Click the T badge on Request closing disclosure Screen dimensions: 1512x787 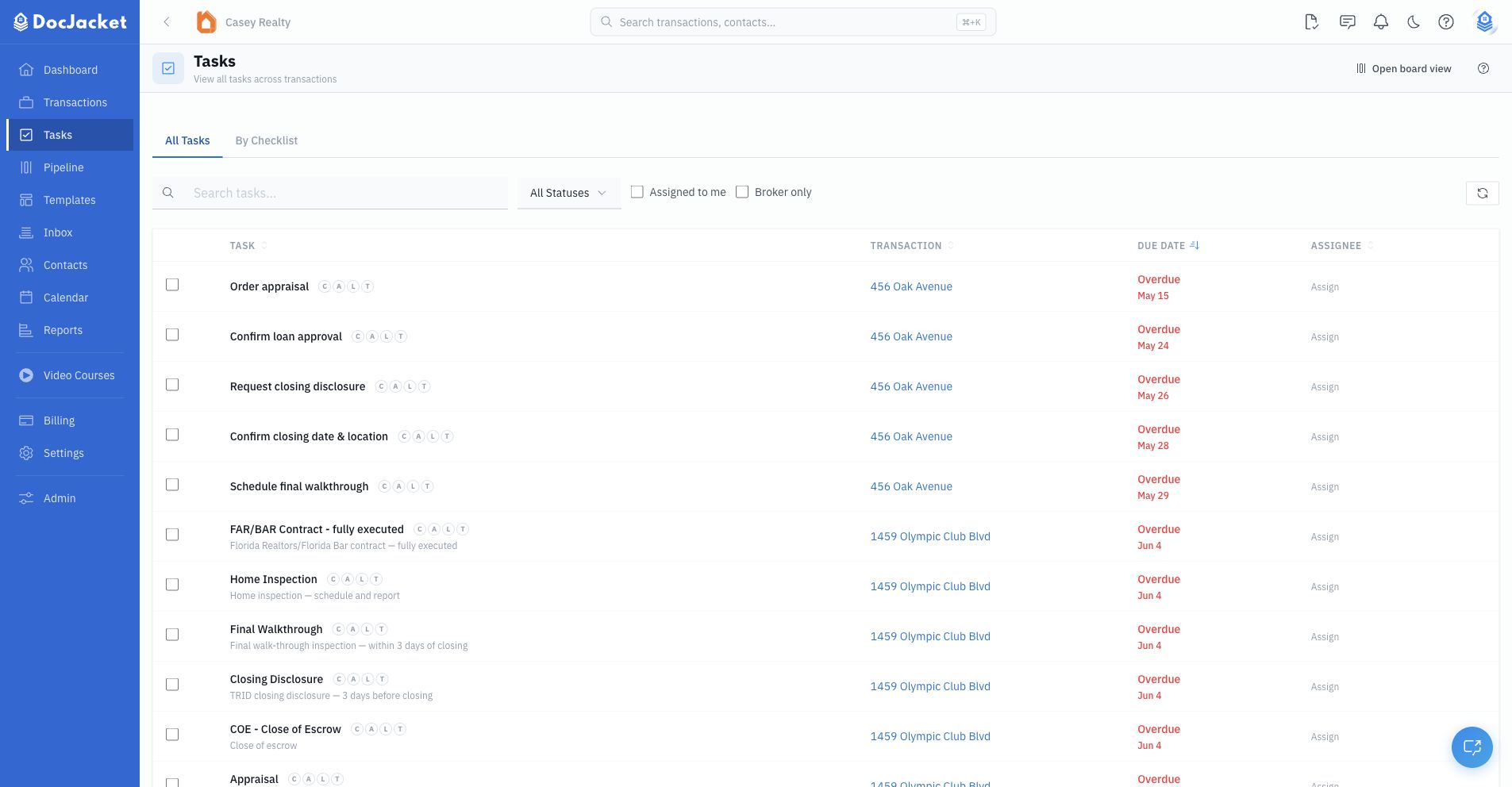(x=425, y=386)
